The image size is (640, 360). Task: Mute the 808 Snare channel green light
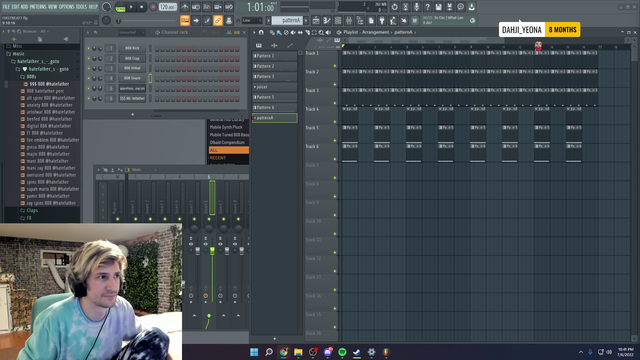(x=89, y=78)
